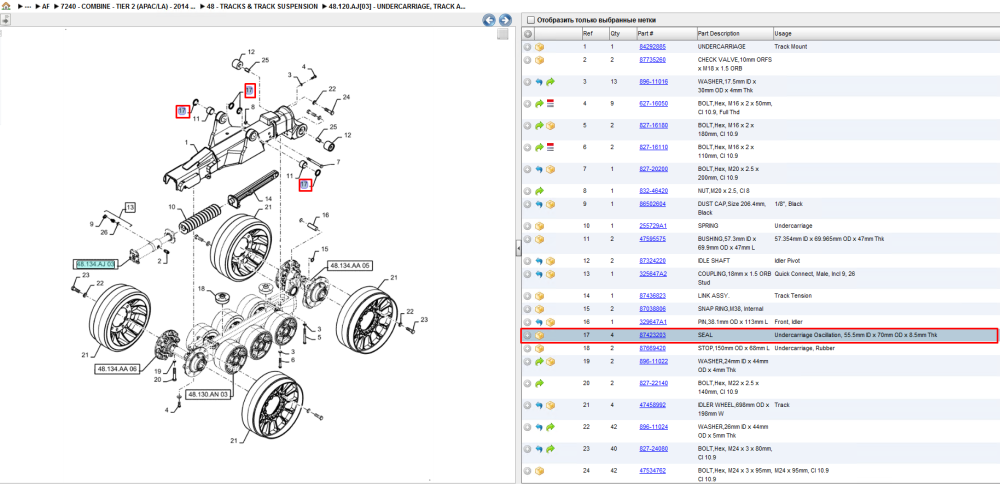Open part number link 47458992

pos(652,405)
